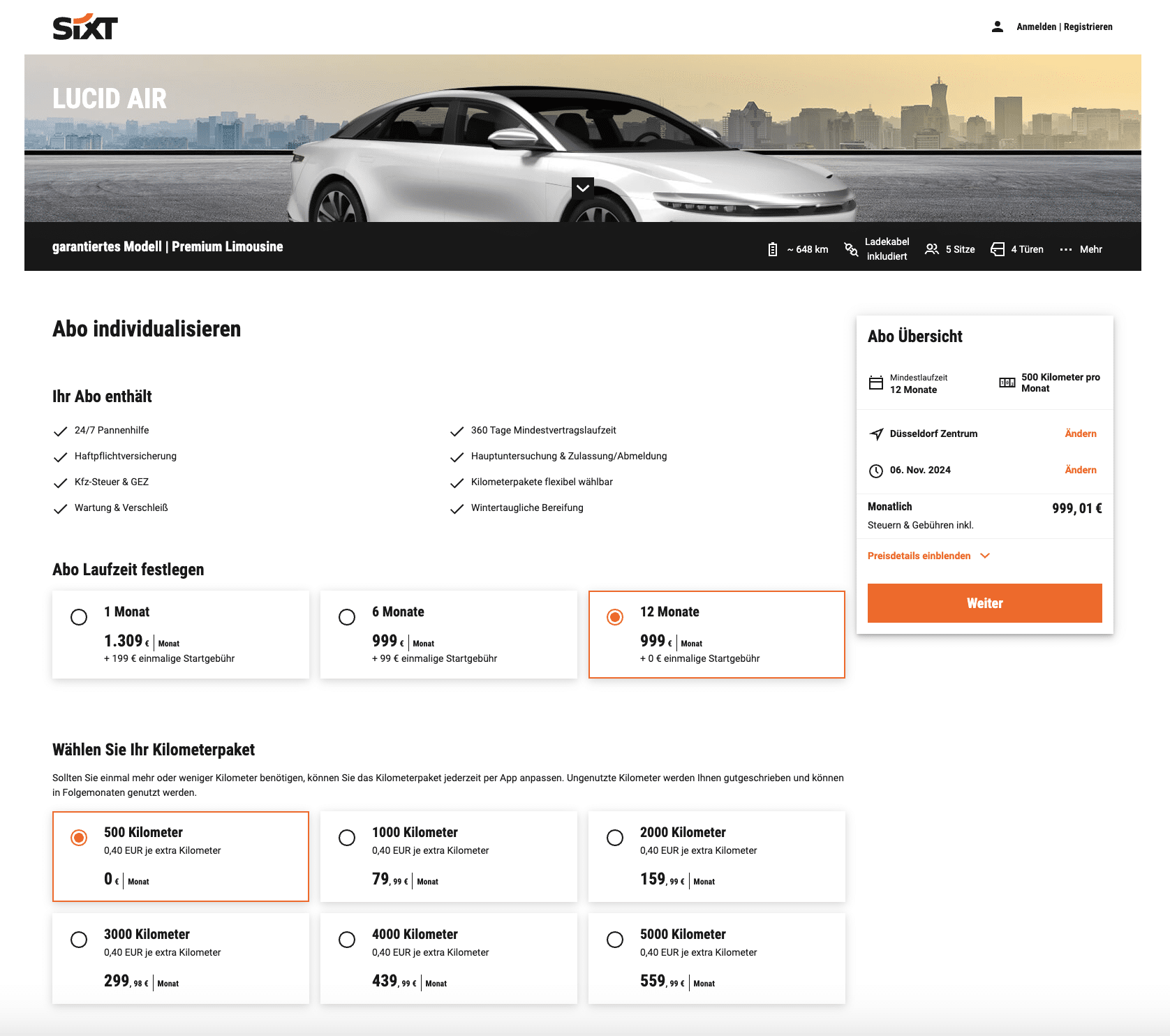
Task: Click the 'LUCID AIR' title
Action: tap(110, 99)
